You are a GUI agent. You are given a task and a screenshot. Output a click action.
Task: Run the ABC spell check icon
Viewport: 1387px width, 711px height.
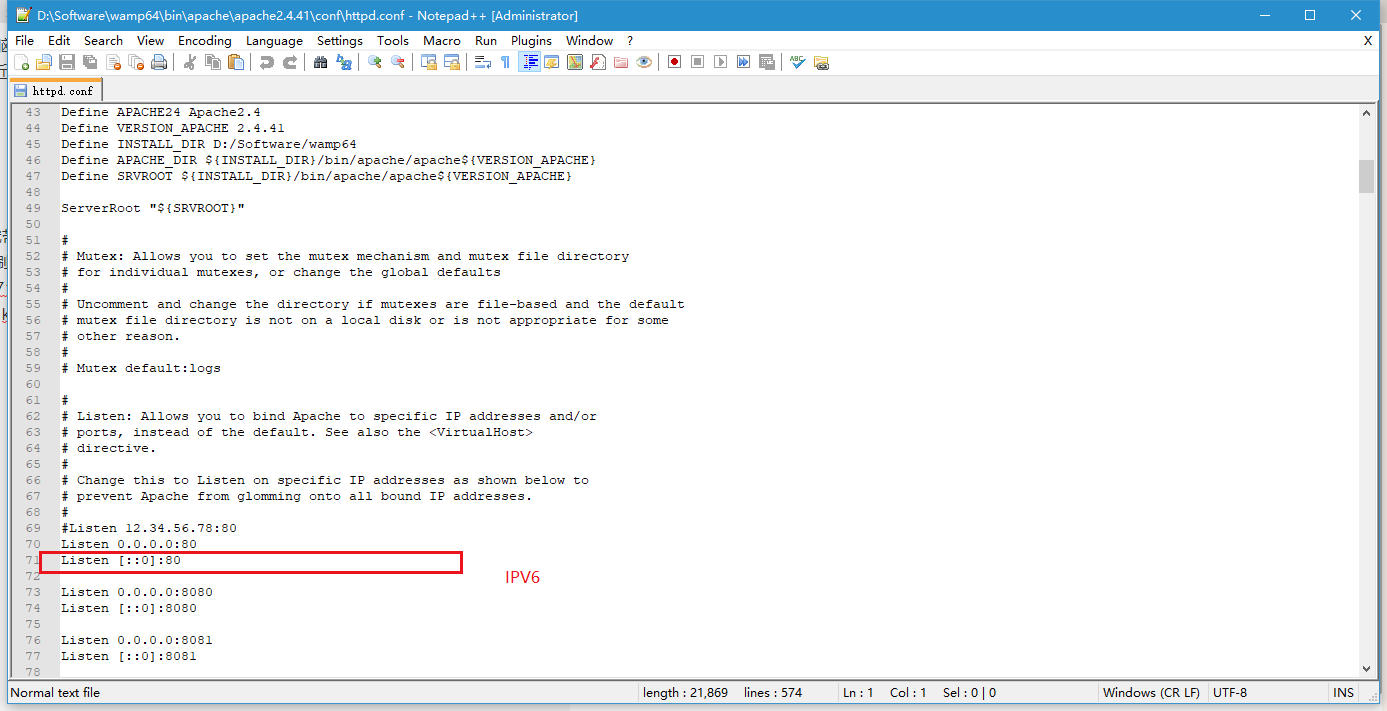tap(797, 62)
